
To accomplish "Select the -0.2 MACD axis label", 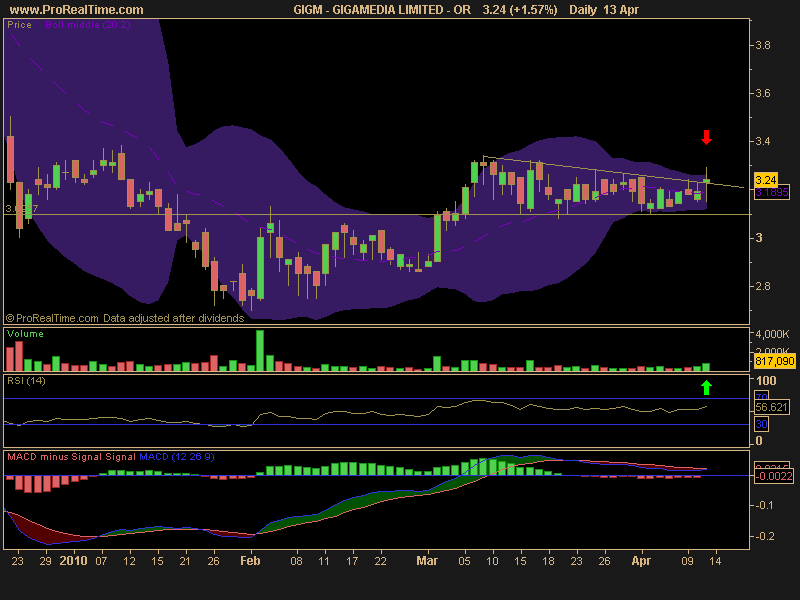I will (764, 536).
